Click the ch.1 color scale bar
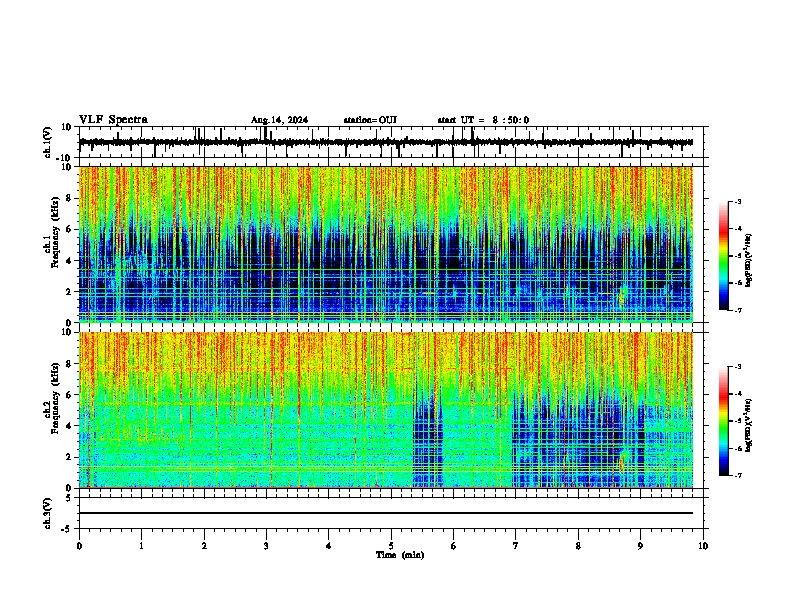 coord(724,256)
